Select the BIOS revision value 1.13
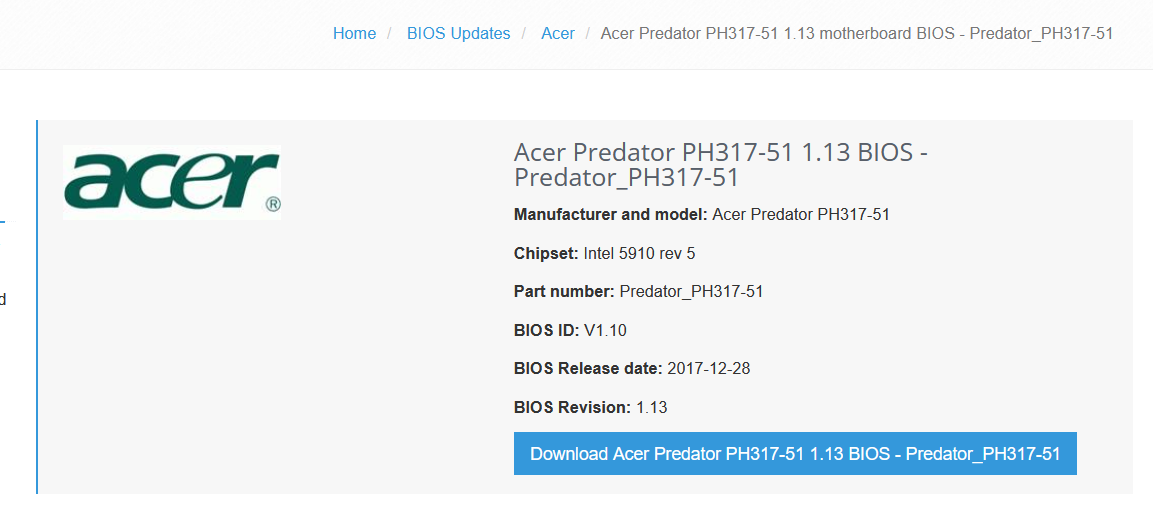 (651, 407)
